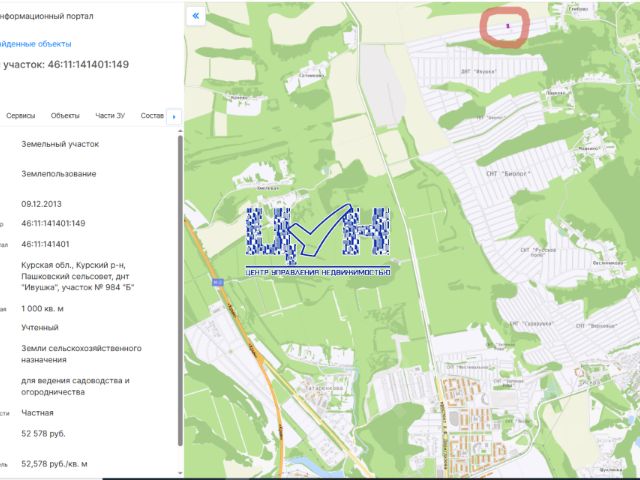Switch to the 'Объекты' tab
This screenshot has width=640, height=480.
65,116
